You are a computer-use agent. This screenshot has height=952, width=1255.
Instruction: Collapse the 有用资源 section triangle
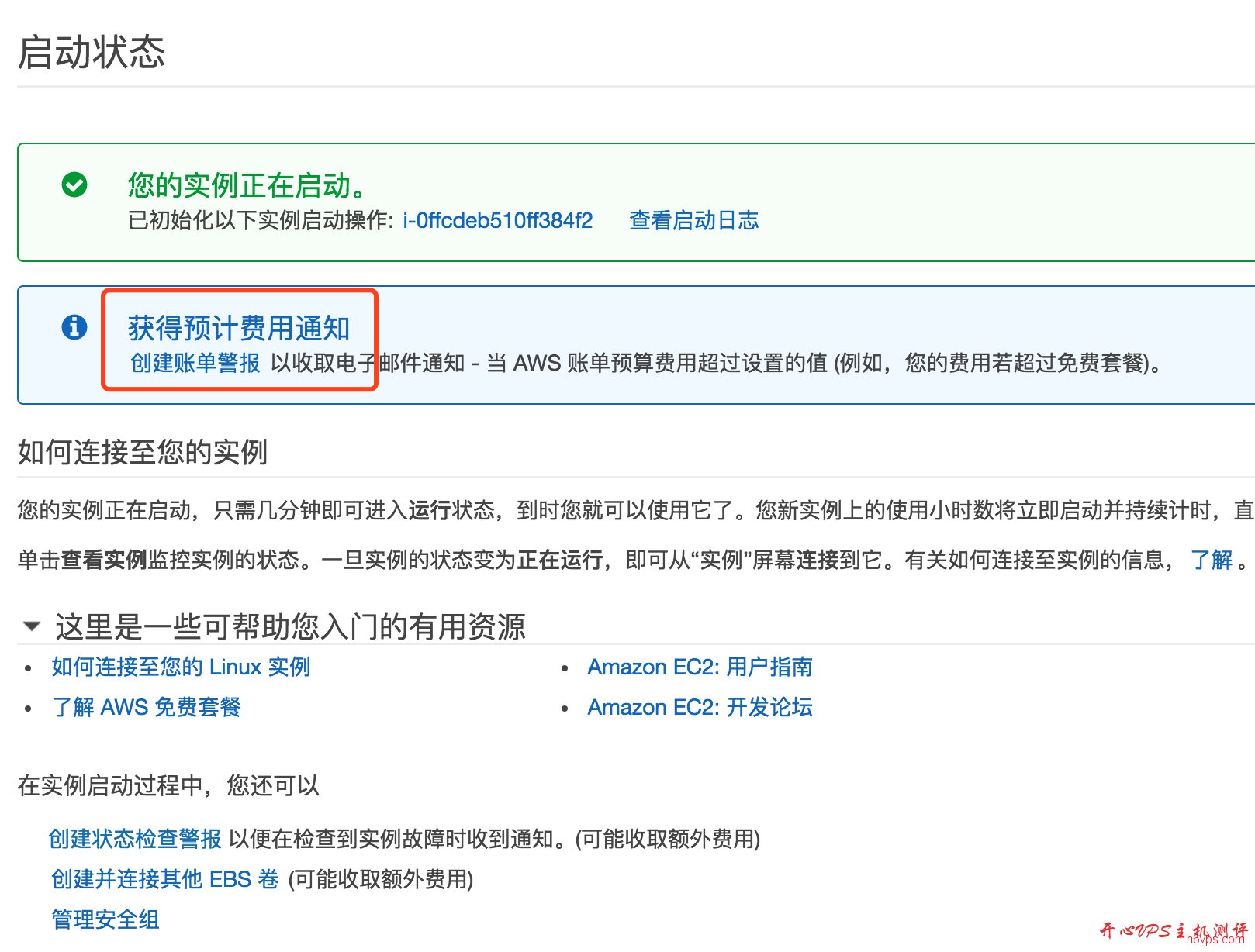[32, 626]
